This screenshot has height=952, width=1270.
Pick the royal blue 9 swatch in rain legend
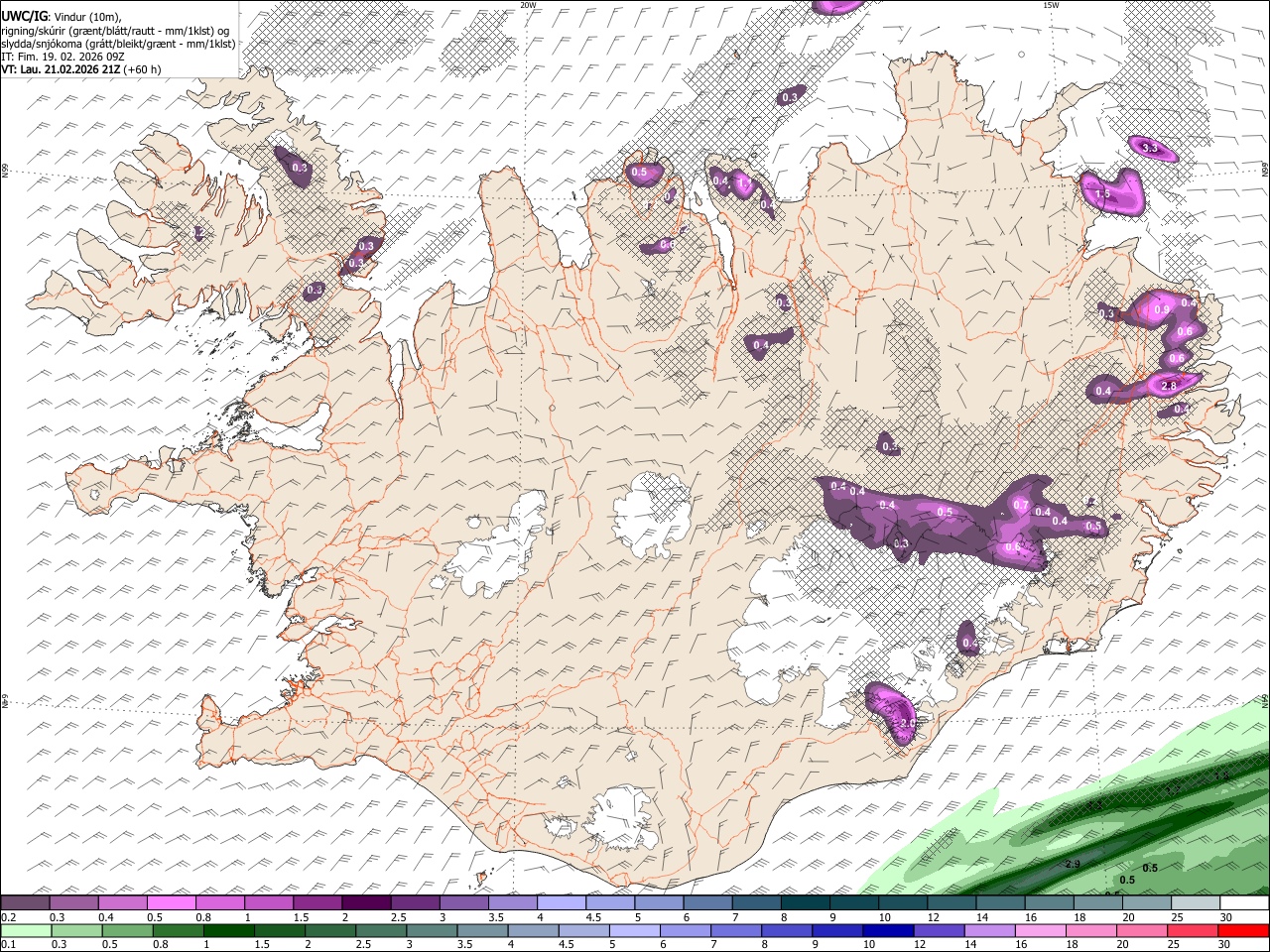point(836,931)
